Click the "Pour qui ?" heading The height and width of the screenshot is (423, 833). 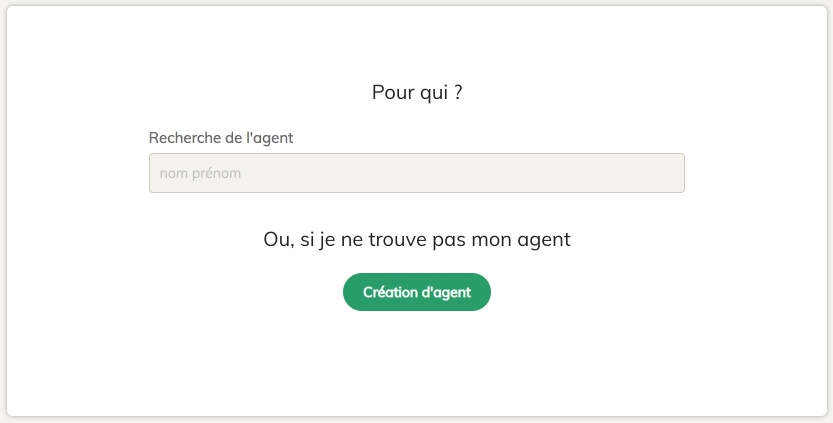point(416,93)
